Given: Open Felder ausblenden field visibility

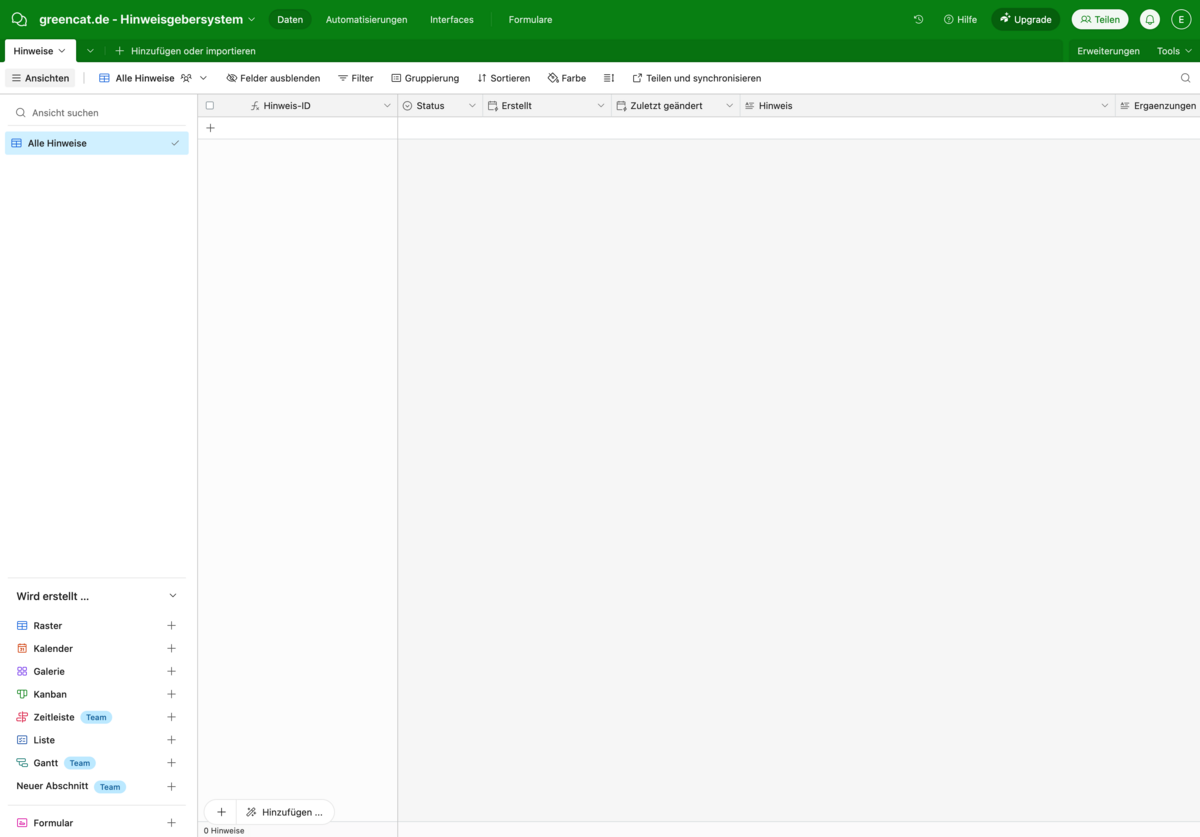Looking at the screenshot, I should click(x=273, y=78).
